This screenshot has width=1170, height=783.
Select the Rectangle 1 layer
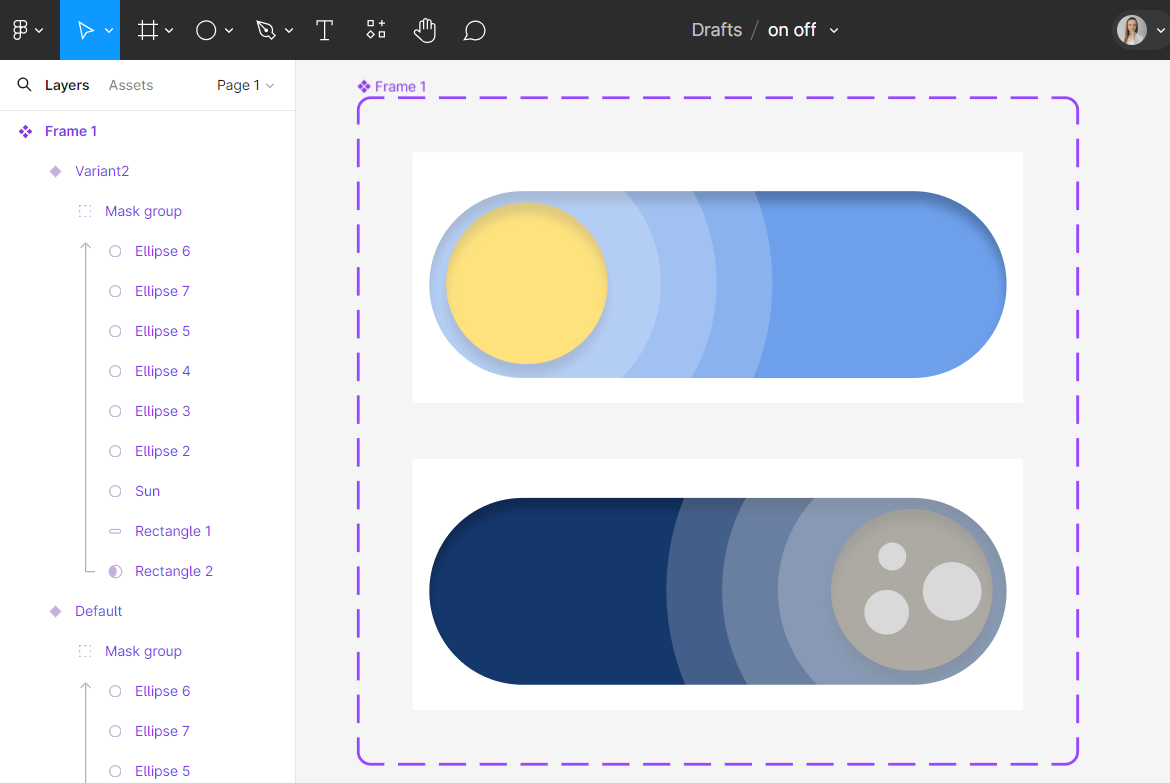[x=173, y=531]
